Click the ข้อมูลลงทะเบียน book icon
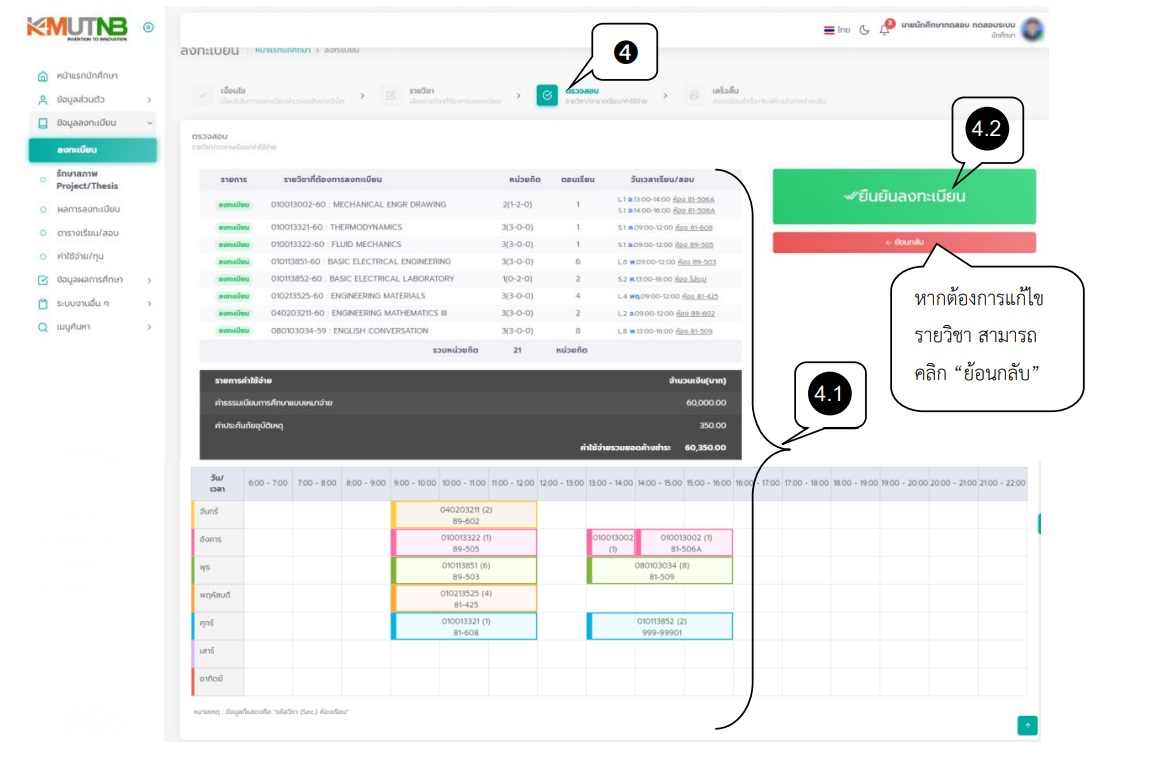1172x776 pixels. 43,123
